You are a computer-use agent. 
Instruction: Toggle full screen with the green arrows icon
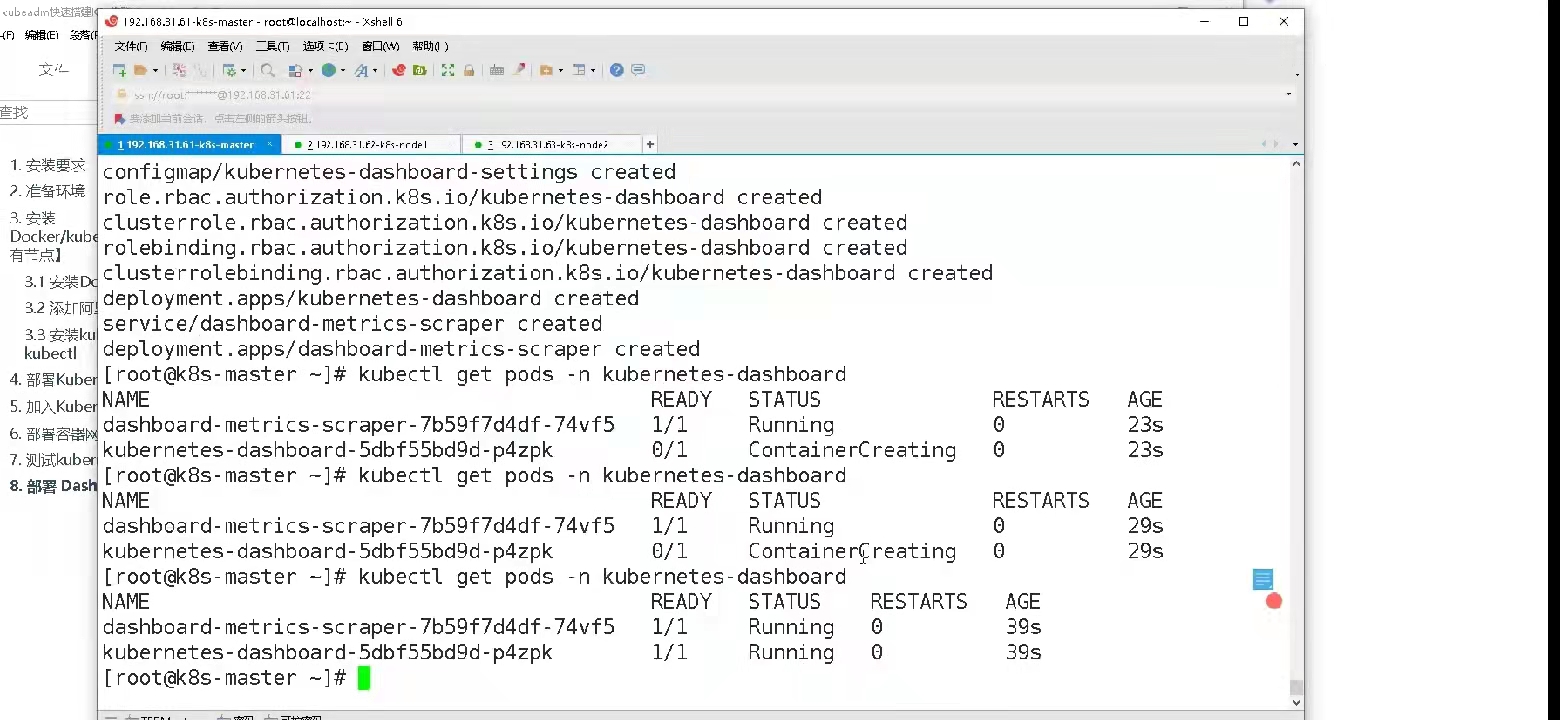pyautogui.click(x=447, y=70)
